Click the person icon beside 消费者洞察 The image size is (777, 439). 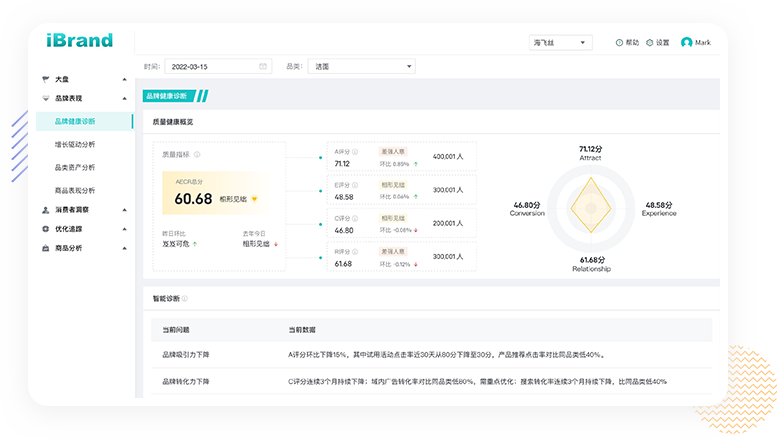tap(46, 210)
